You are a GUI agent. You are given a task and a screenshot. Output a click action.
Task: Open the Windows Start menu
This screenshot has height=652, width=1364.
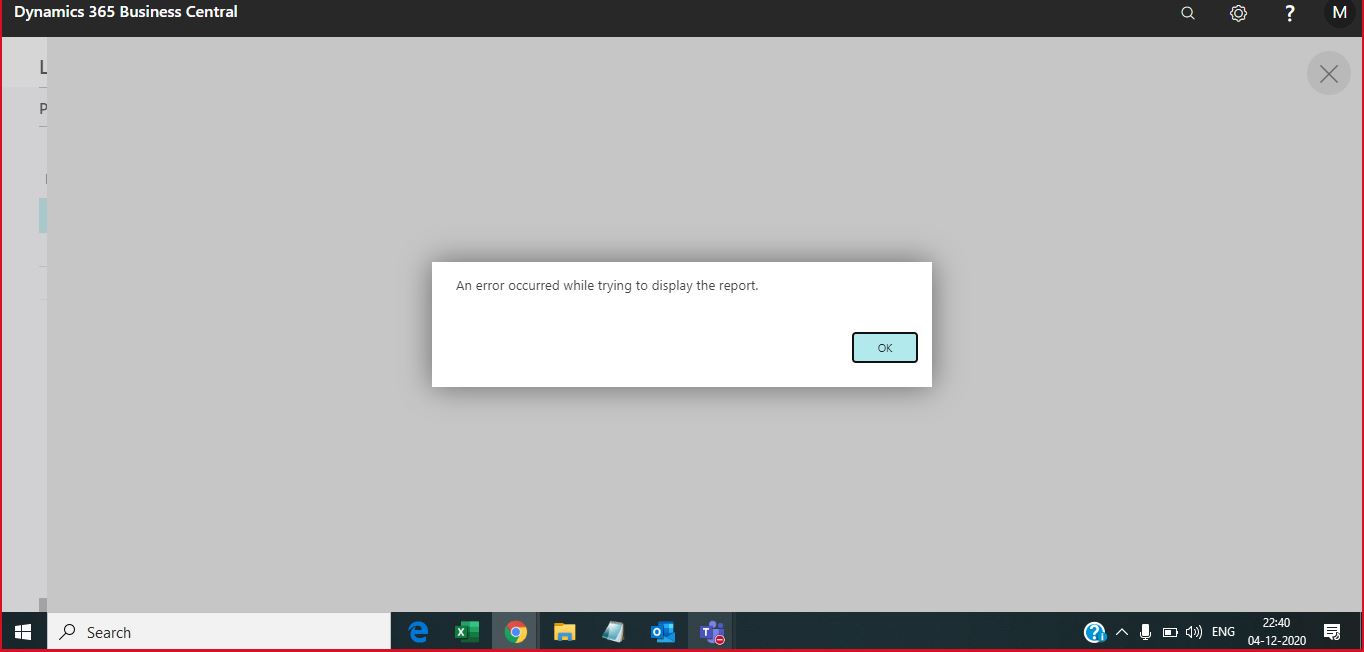pos(21,631)
